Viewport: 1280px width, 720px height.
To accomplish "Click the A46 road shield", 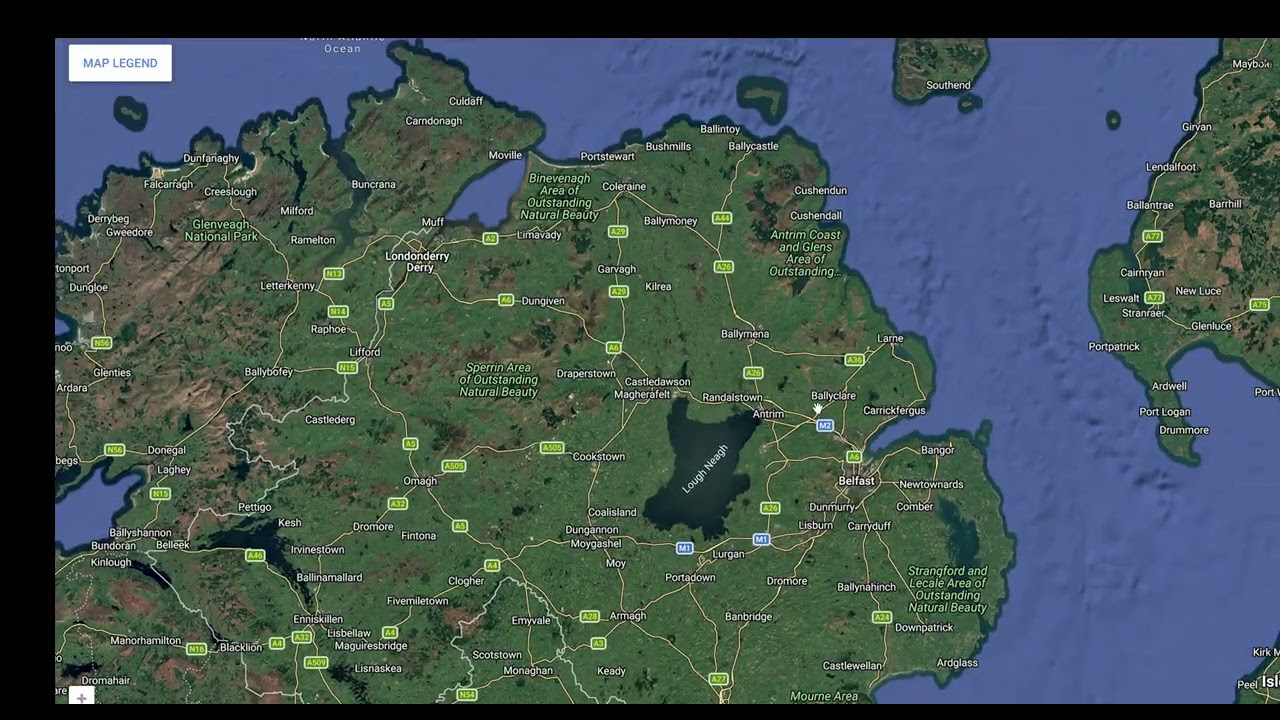I will (255, 556).
